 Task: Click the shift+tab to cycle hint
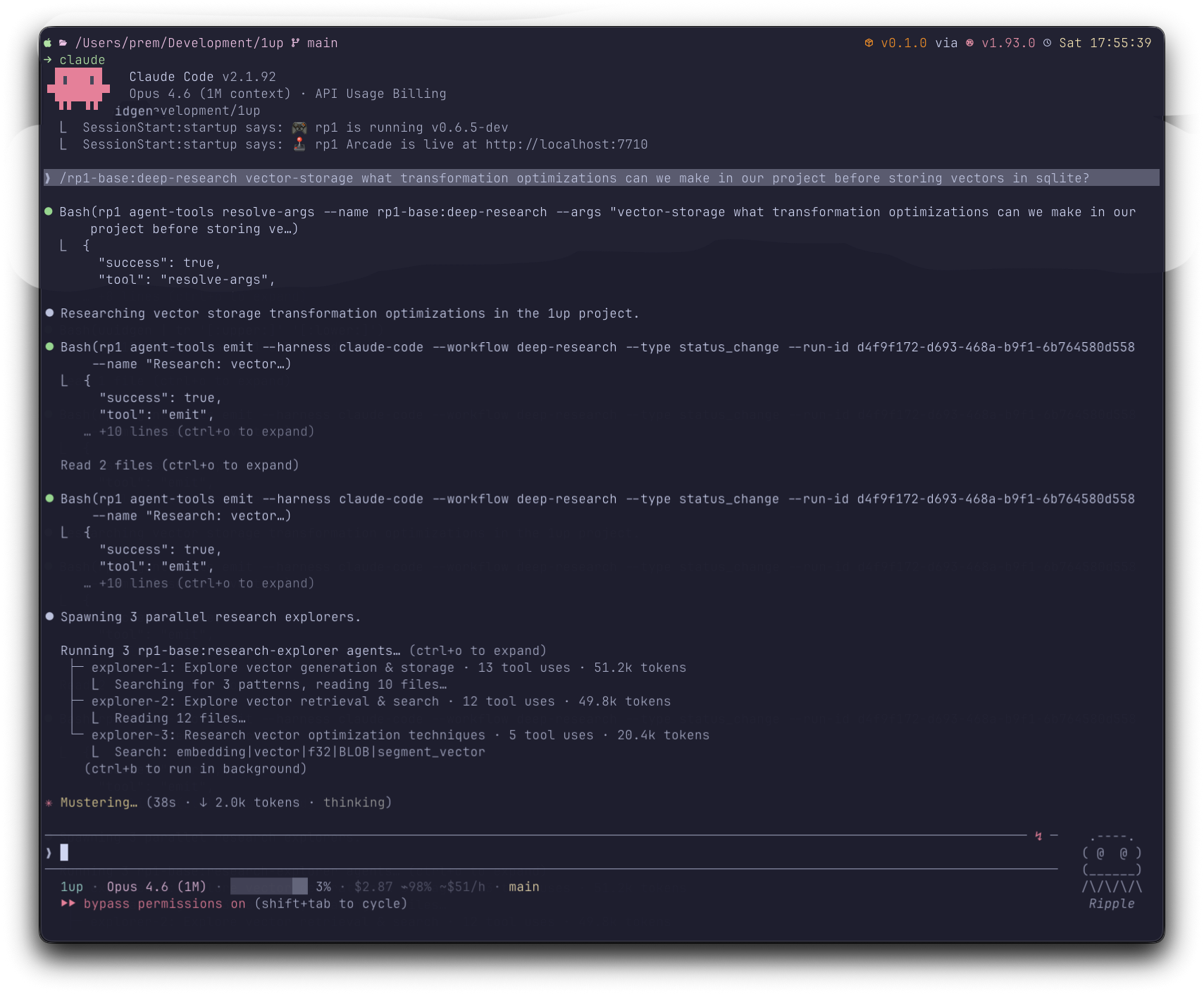(330, 903)
